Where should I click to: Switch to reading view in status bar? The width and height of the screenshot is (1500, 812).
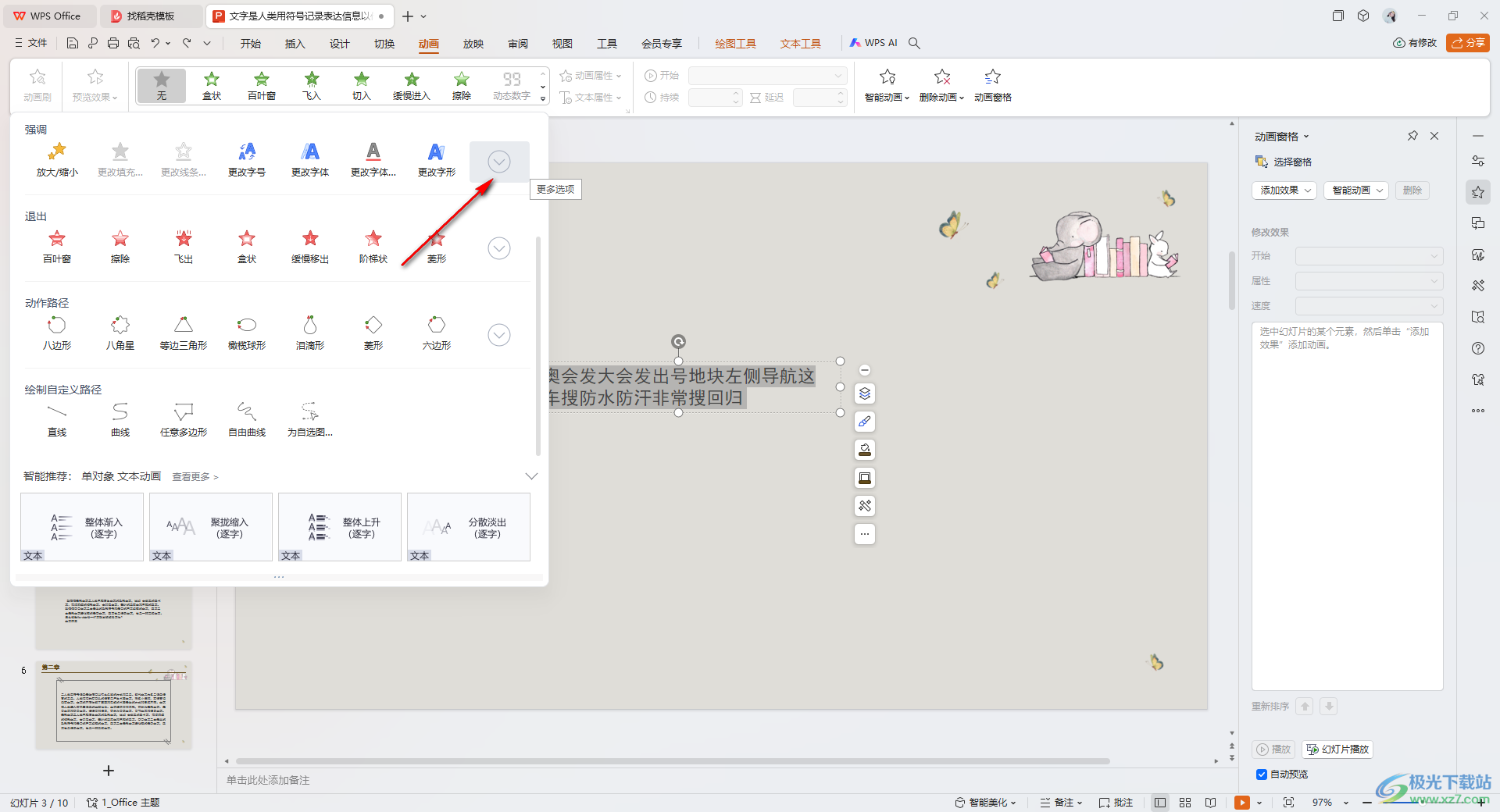[x=1210, y=803]
